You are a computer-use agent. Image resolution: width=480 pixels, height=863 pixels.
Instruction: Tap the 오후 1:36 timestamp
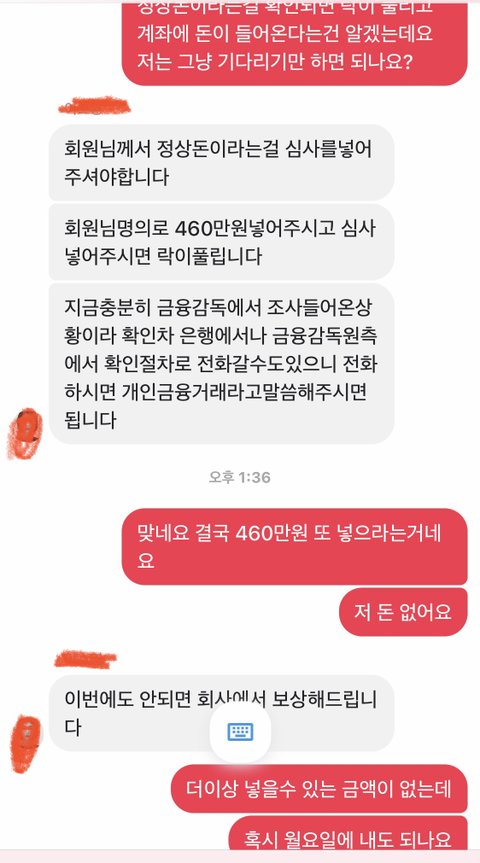pyautogui.click(x=239, y=477)
